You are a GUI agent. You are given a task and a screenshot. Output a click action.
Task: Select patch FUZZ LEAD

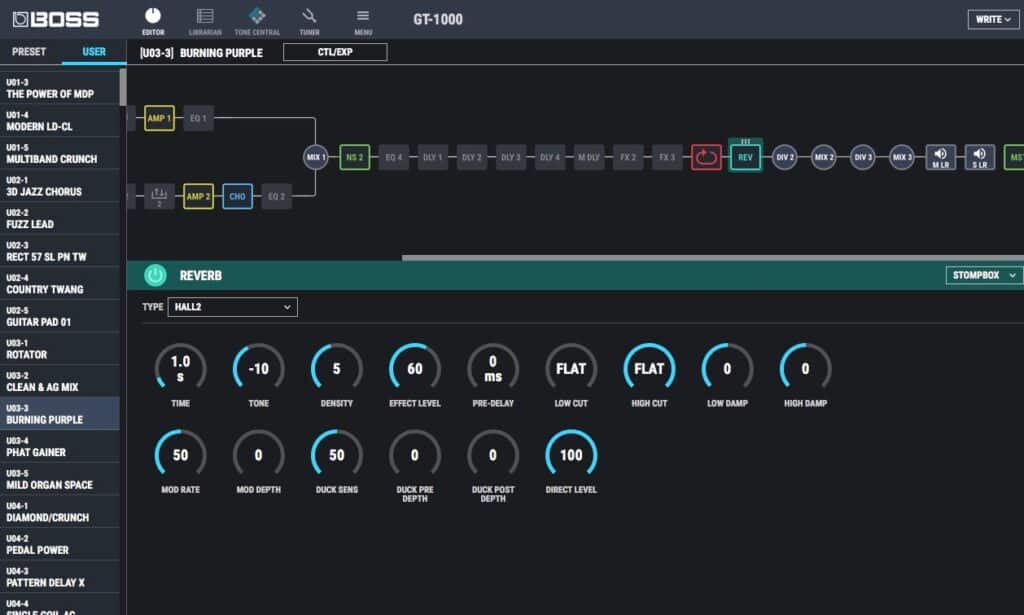click(x=59, y=219)
